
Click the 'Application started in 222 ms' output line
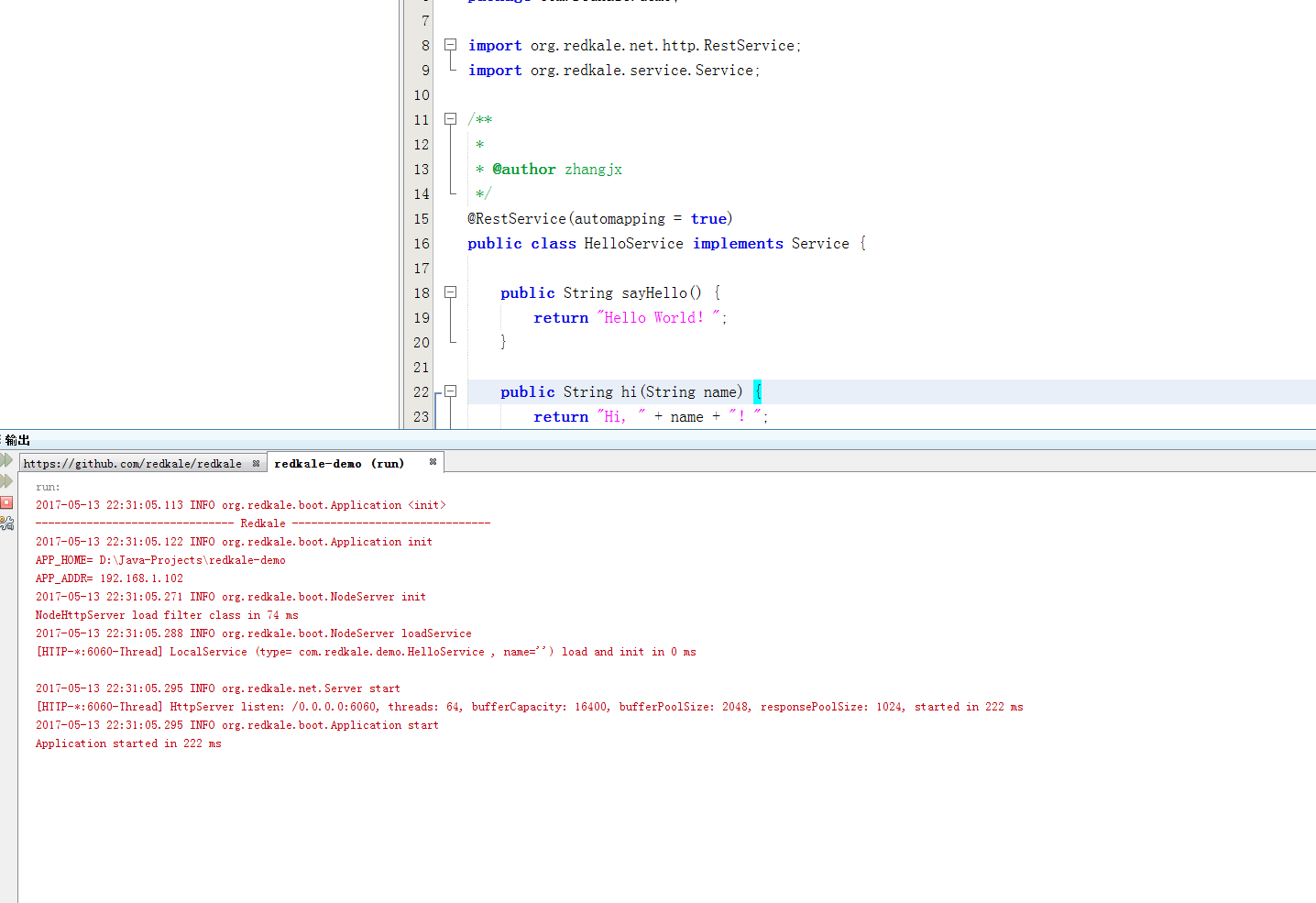coord(128,743)
